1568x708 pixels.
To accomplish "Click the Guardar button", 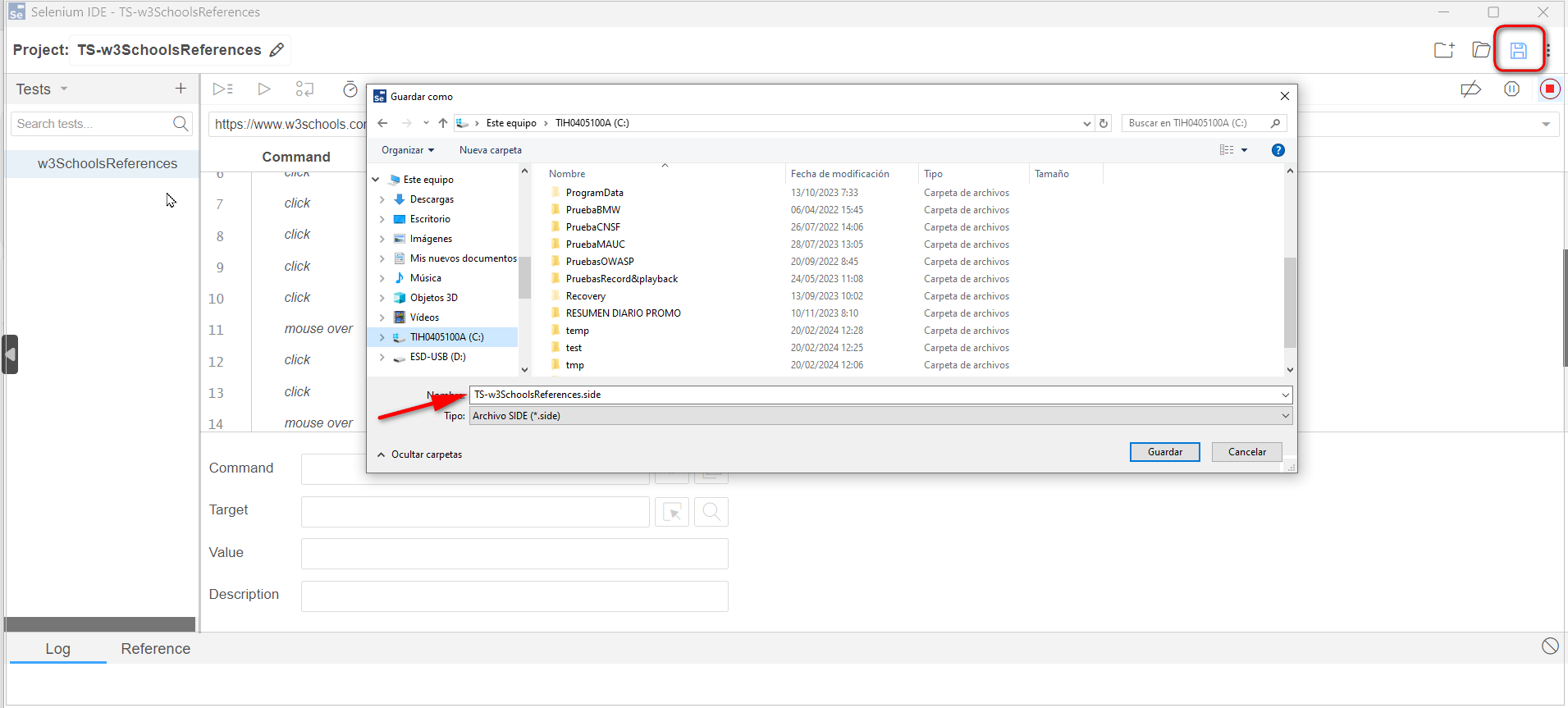I will coord(1164,452).
